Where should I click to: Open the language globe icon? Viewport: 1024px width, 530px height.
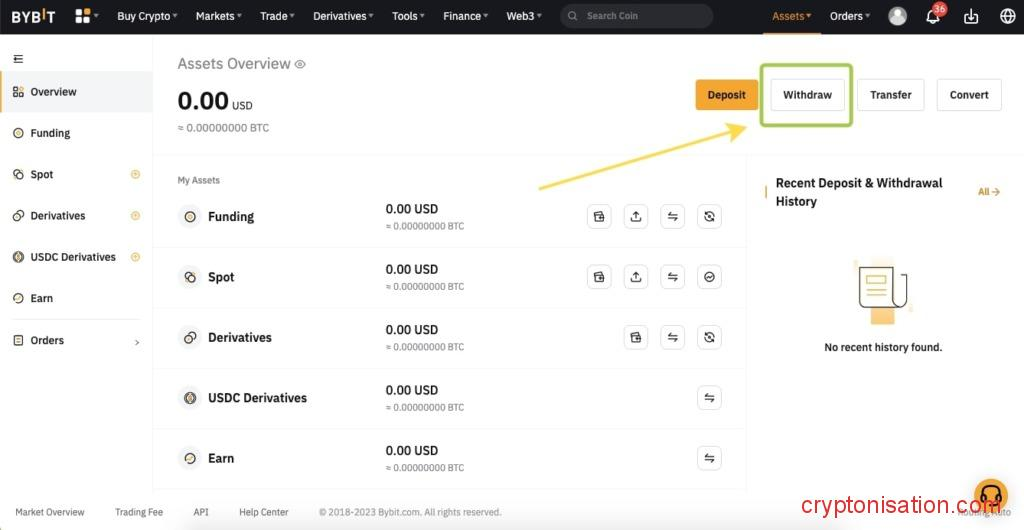(x=1007, y=16)
